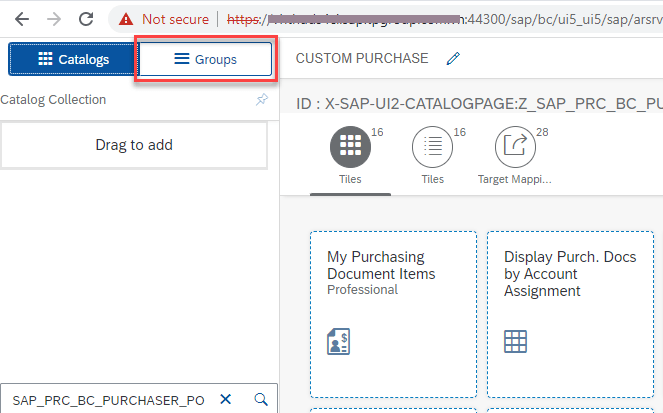Reload the page with the refresh icon
Screen dimensions: 663x413
point(87,19)
